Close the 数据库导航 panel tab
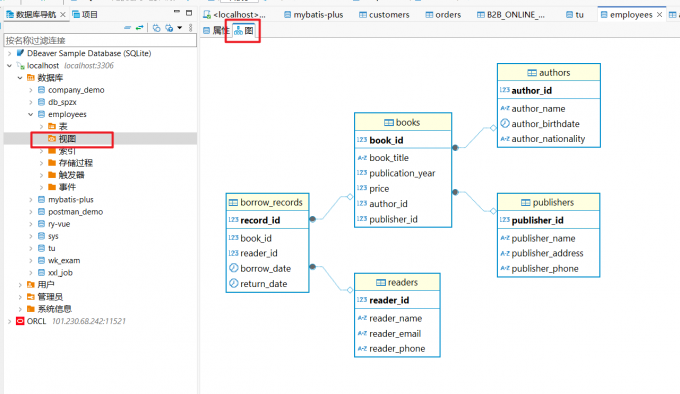The height and width of the screenshot is (394, 680). tap(63, 14)
